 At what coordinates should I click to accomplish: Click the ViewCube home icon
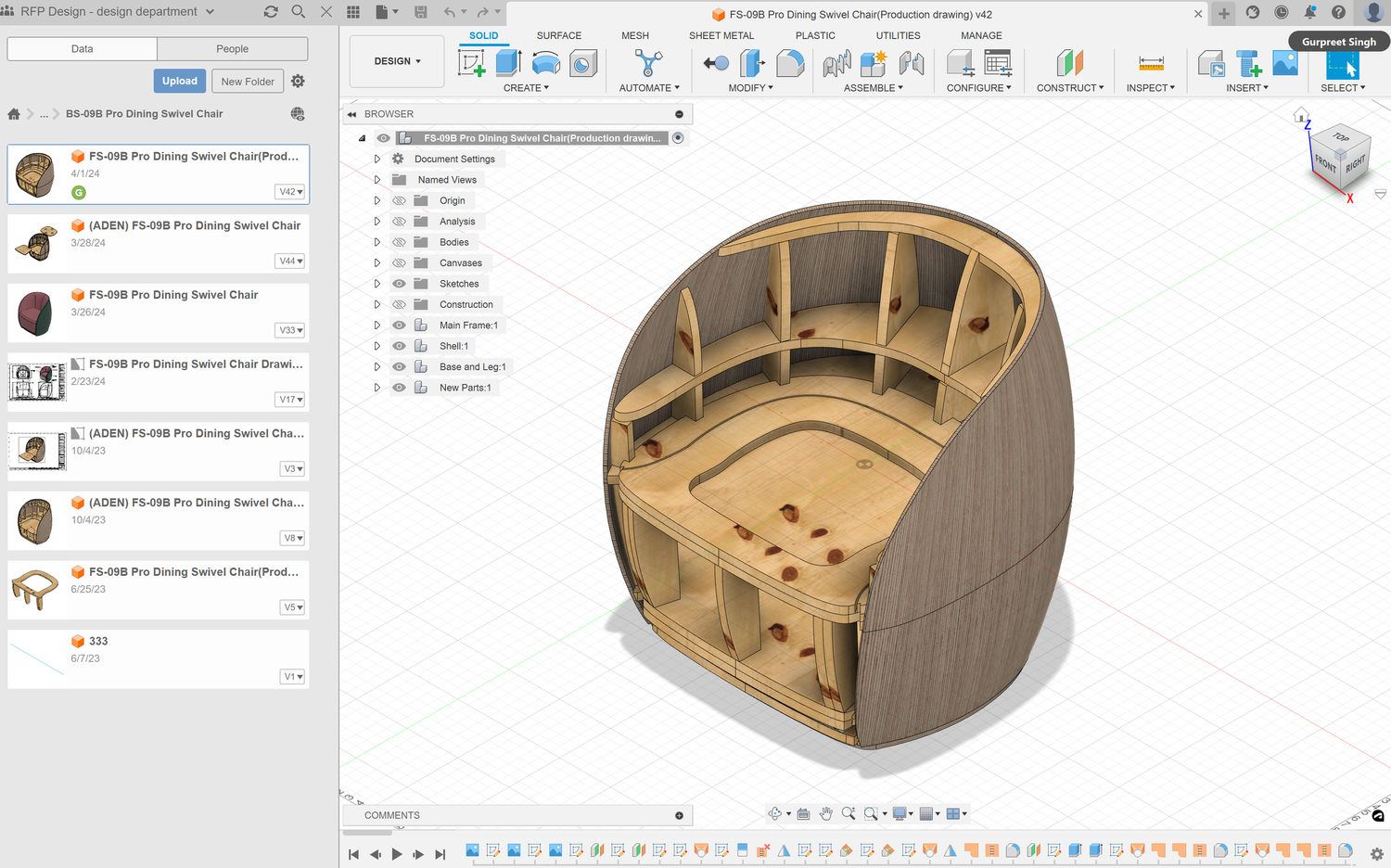[x=1301, y=116]
